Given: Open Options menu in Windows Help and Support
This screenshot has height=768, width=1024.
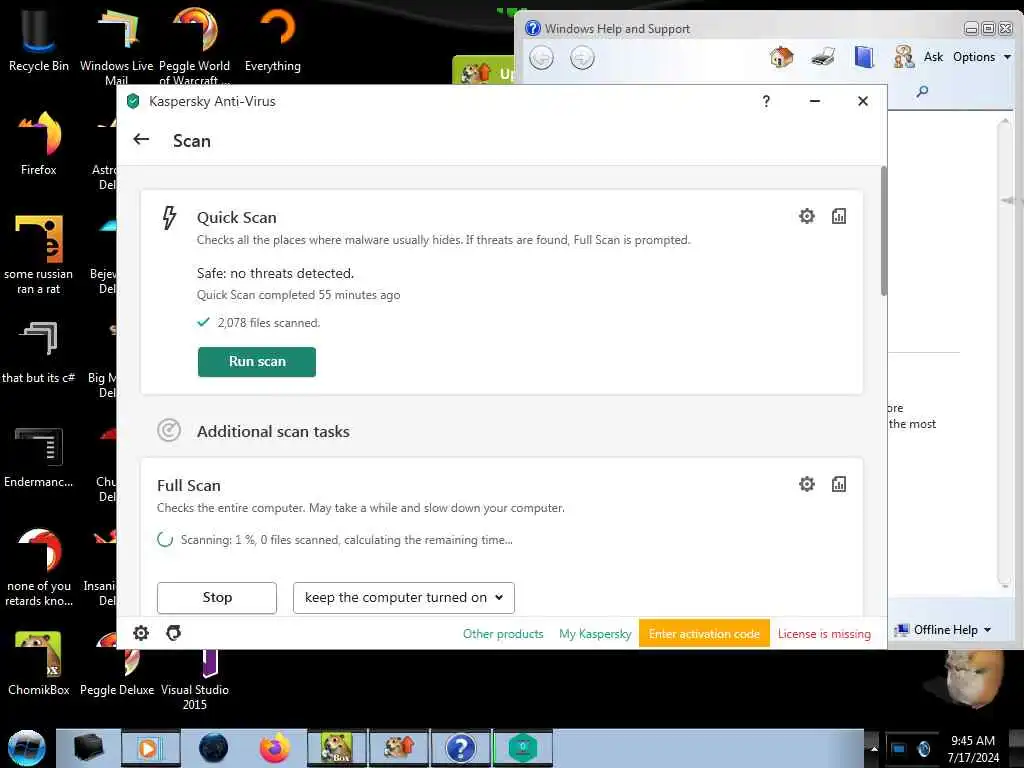Looking at the screenshot, I should (x=982, y=57).
